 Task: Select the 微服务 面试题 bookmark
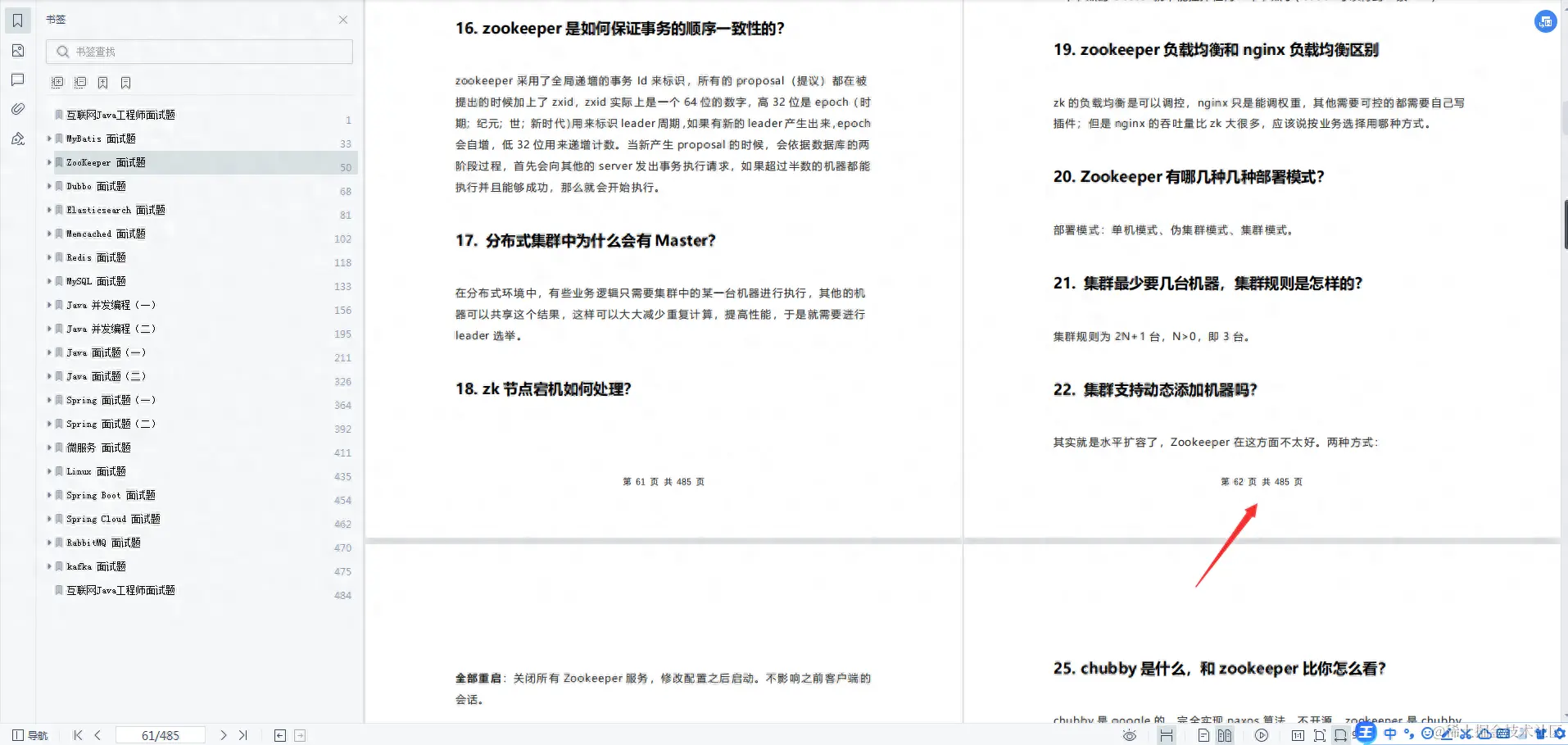coord(98,447)
